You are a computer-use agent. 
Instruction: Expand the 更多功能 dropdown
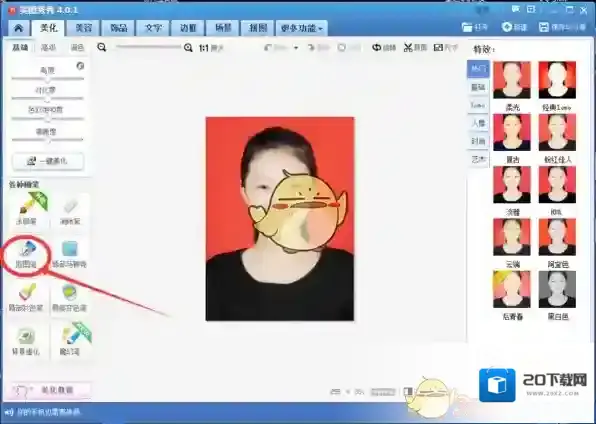(x=301, y=28)
